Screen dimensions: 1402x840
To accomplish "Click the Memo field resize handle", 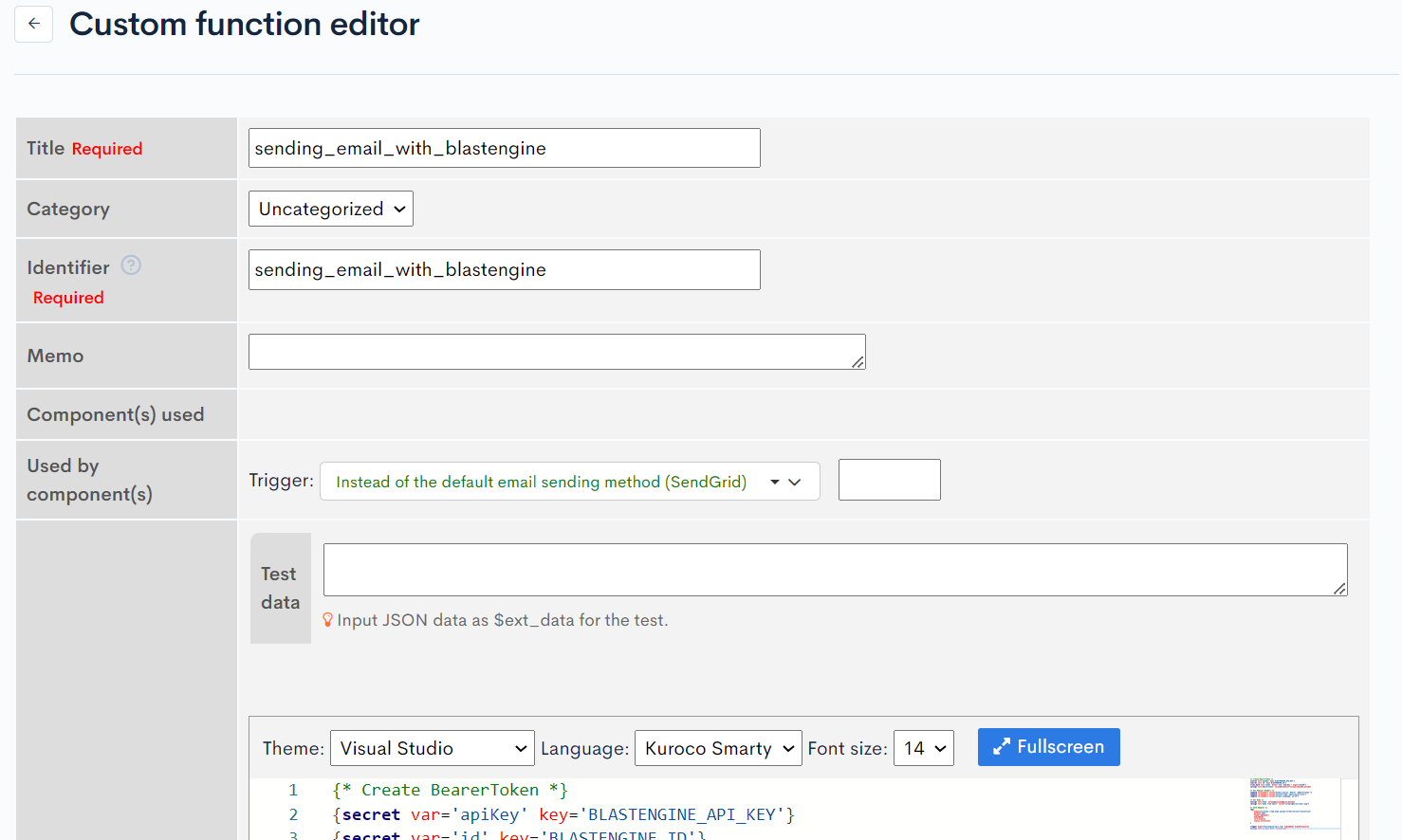I will pos(858,361).
